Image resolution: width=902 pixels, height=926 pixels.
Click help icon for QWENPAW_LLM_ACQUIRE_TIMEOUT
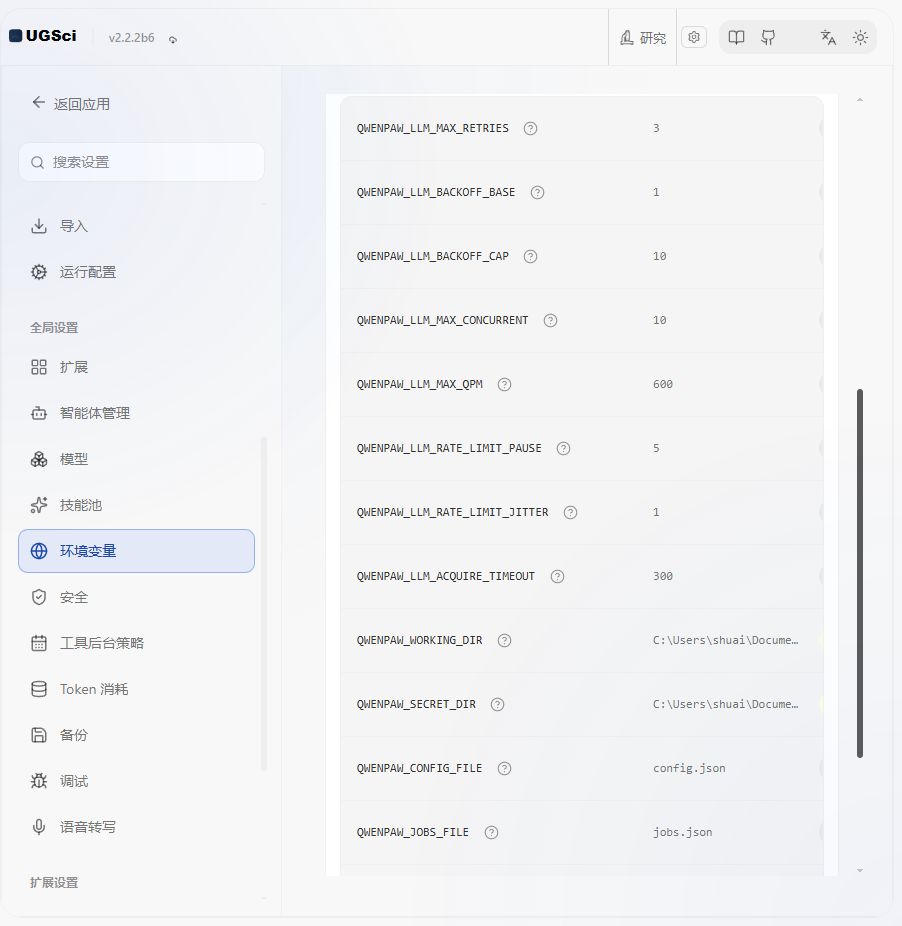[x=557, y=576]
